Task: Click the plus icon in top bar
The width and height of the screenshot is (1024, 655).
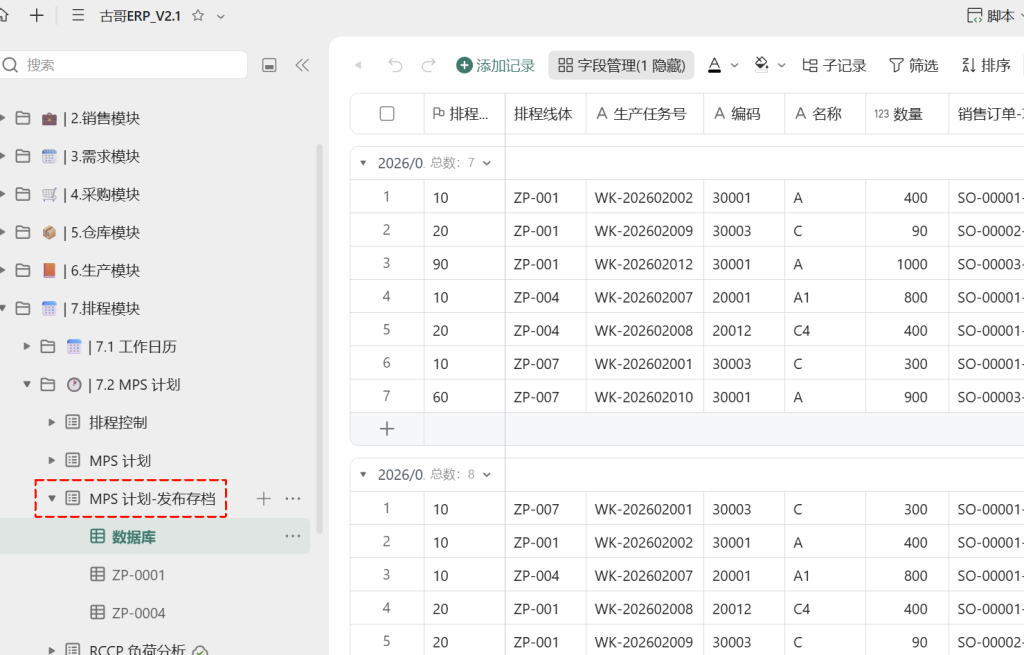Action: 37,16
